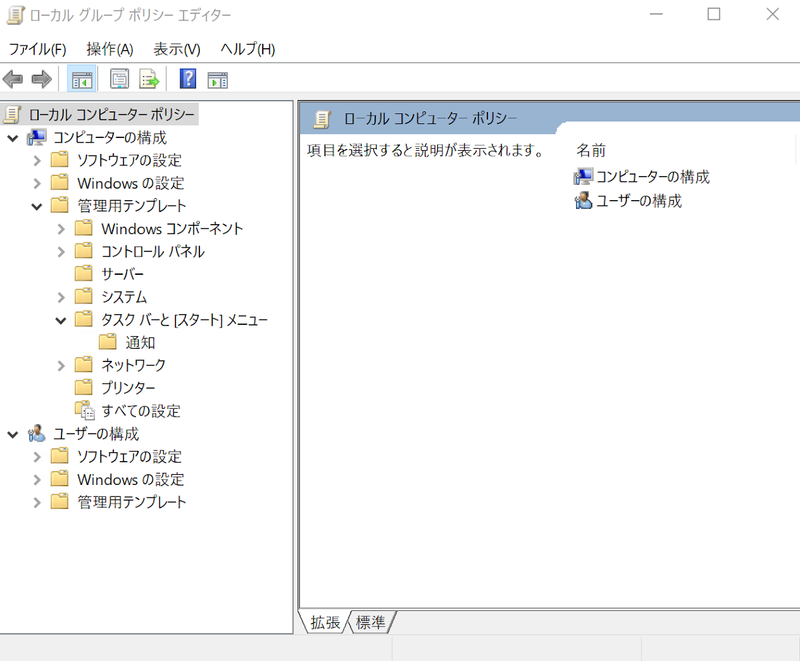This screenshot has height=661, width=800.
Task: Click the すべての設定 settings icon
Action: pyautogui.click(x=85, y=410)
